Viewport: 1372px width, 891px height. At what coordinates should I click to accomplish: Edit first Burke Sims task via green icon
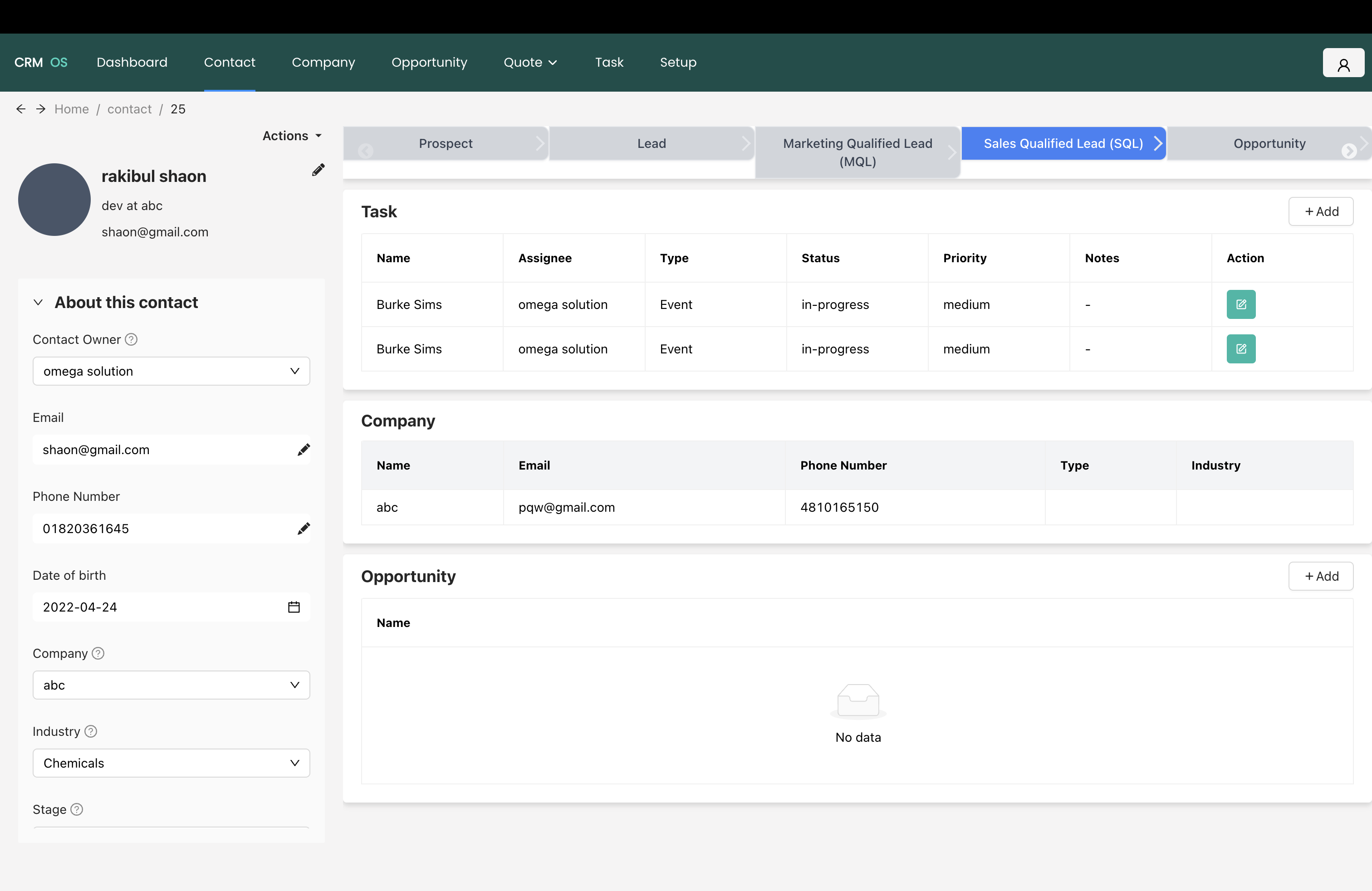[1241, 304]
